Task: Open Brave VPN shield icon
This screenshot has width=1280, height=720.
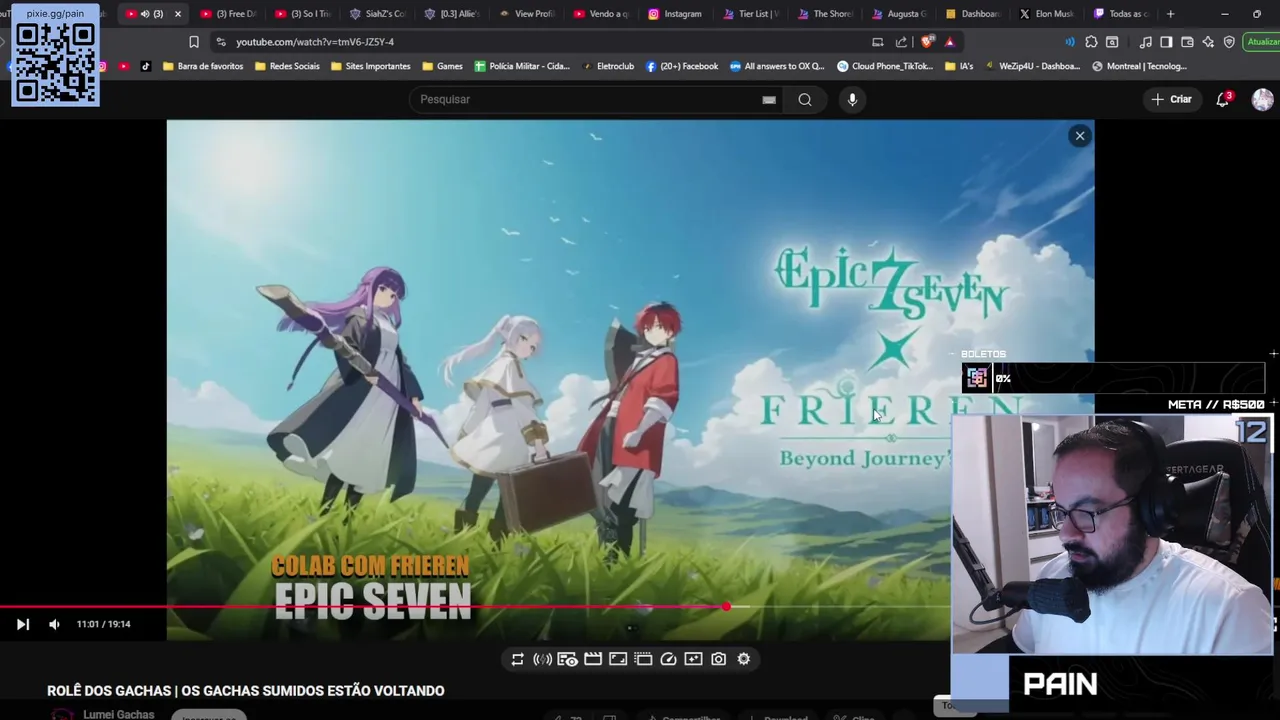Action: click(x=1229, y=42)
